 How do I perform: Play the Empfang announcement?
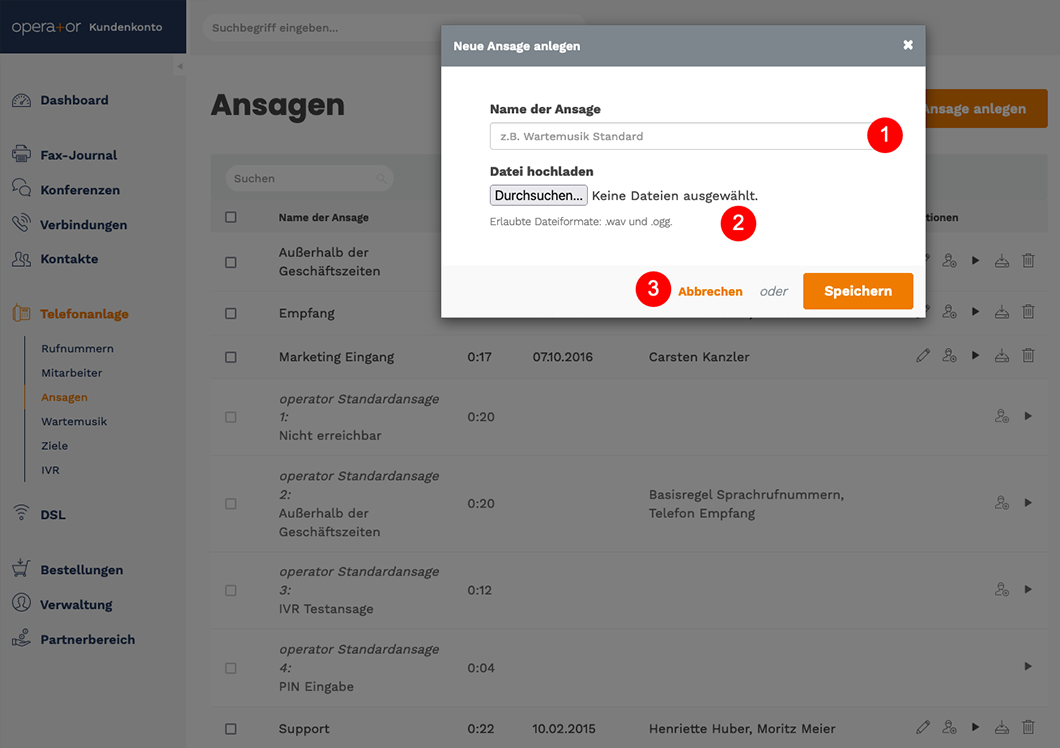(x=975, y=312)
